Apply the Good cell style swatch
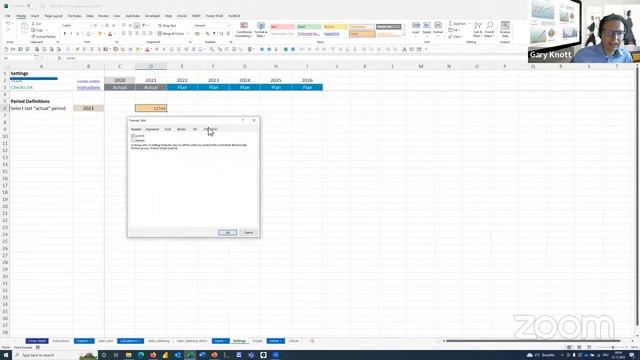The image size is (640, 360). 309,27
